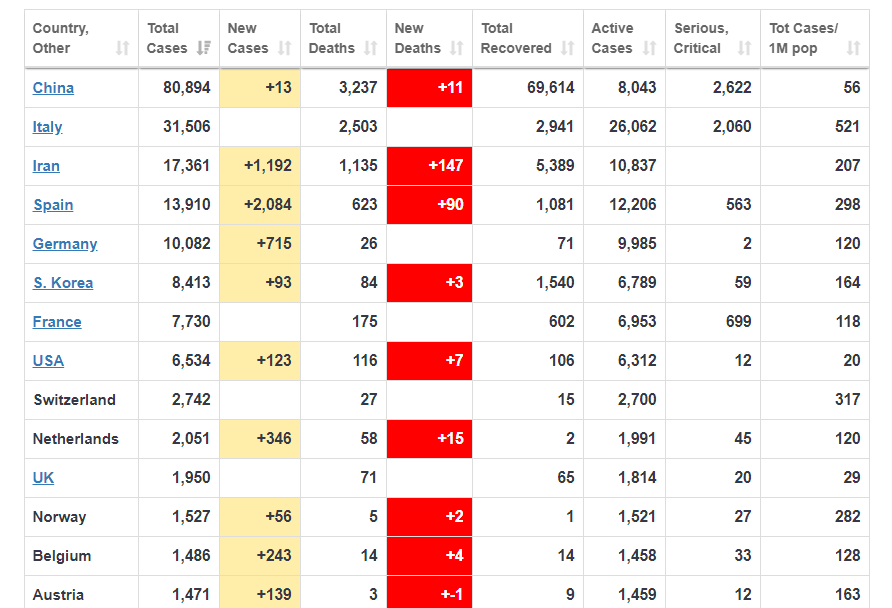Click sort arrows in Active Cases header
The height and width of the screenshot is (608, 892).
click(x=649, y=48)
